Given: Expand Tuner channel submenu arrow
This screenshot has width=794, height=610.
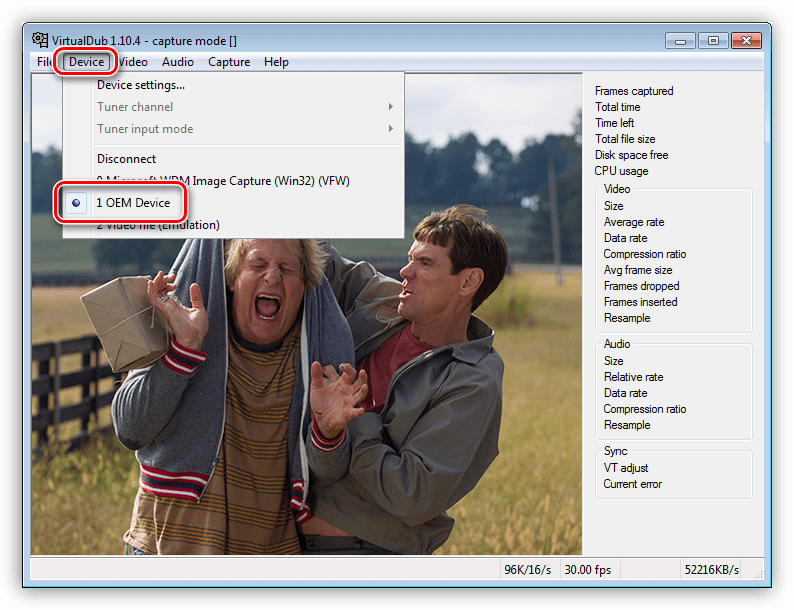Looking at the screenshot, I should [390, 107].
